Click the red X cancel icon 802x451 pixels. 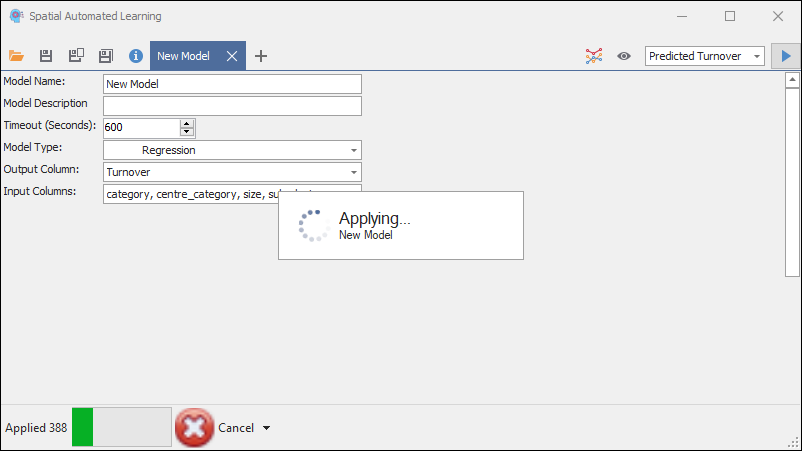tap(194, 427)
